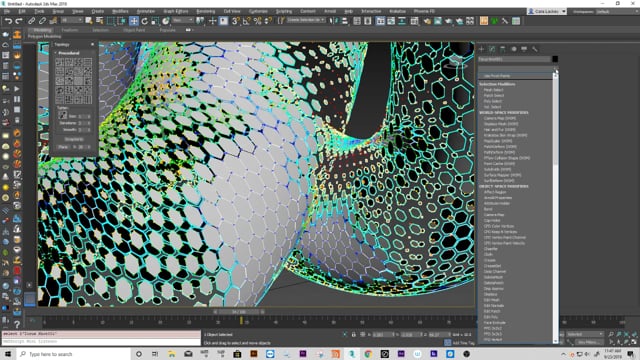Open the Windows Start menu

coord(7,354)
